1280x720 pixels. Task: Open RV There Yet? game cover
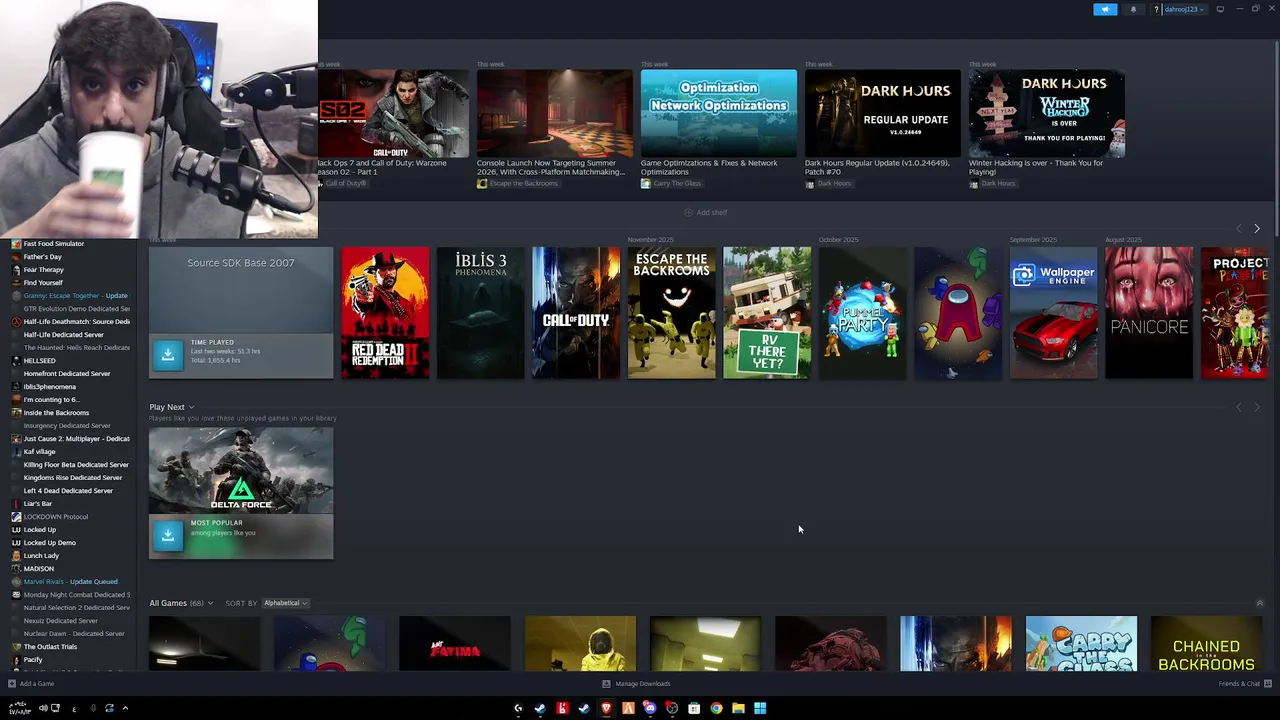point(767,313)
